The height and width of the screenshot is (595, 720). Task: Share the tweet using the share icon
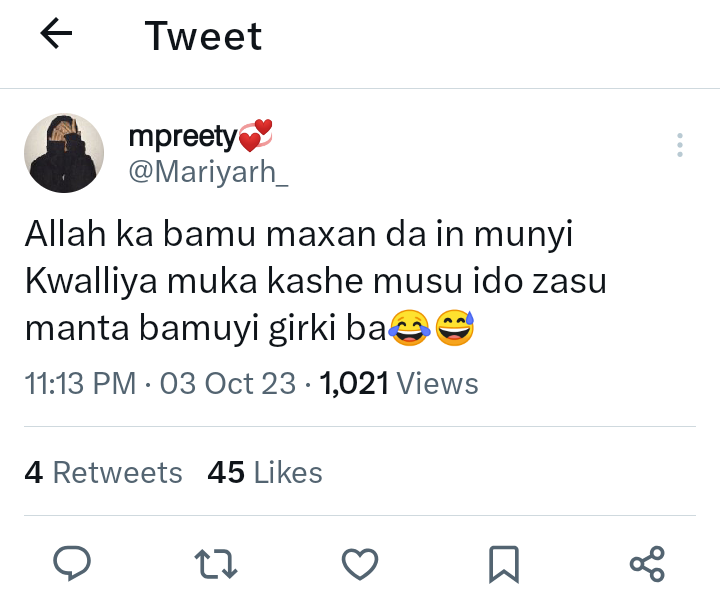pos(647,563)
